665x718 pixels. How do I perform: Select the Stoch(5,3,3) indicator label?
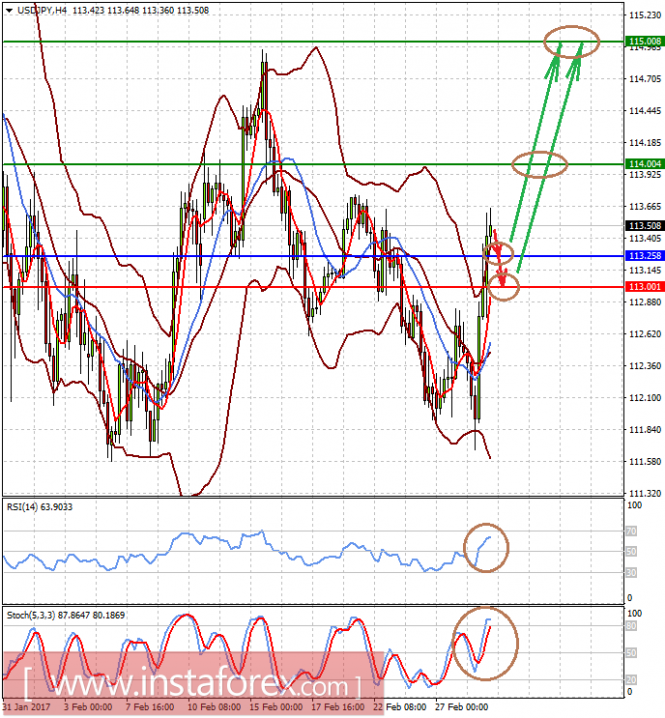point(65,615)
